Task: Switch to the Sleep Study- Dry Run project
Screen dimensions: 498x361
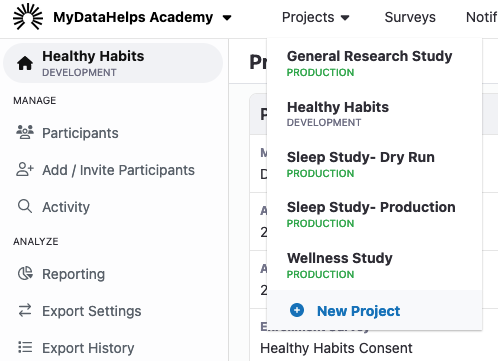Action: coord(374,164)
